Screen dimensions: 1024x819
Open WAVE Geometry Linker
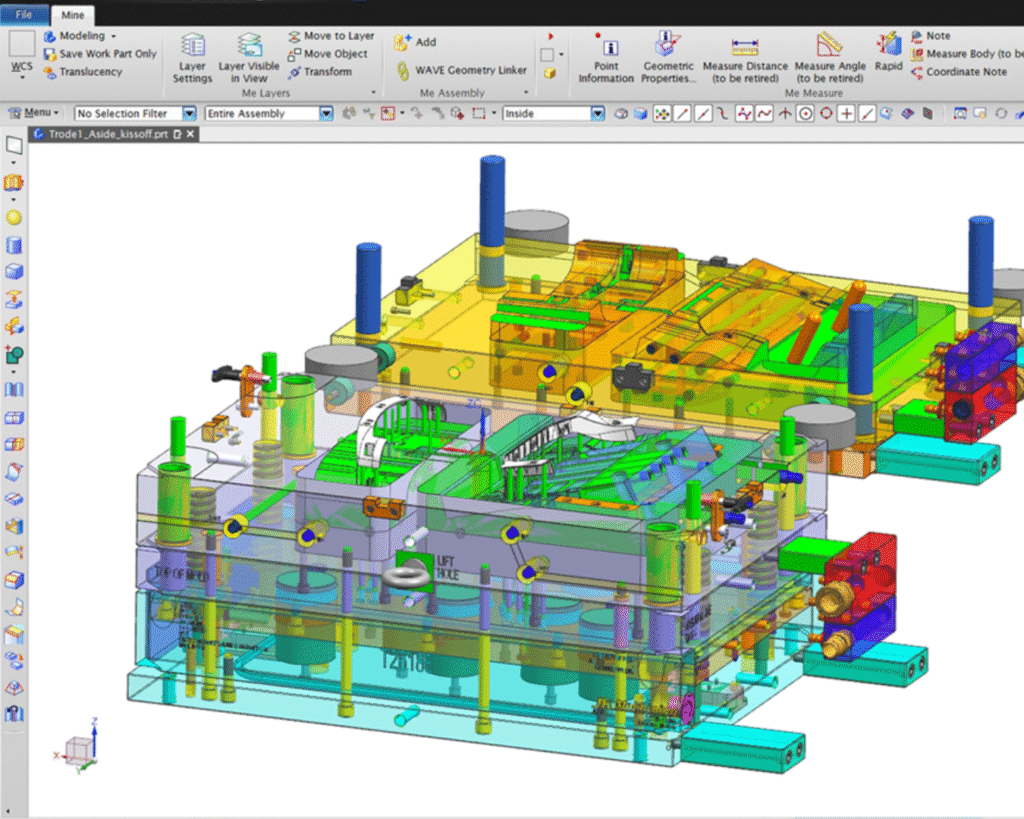coord(460,71)
